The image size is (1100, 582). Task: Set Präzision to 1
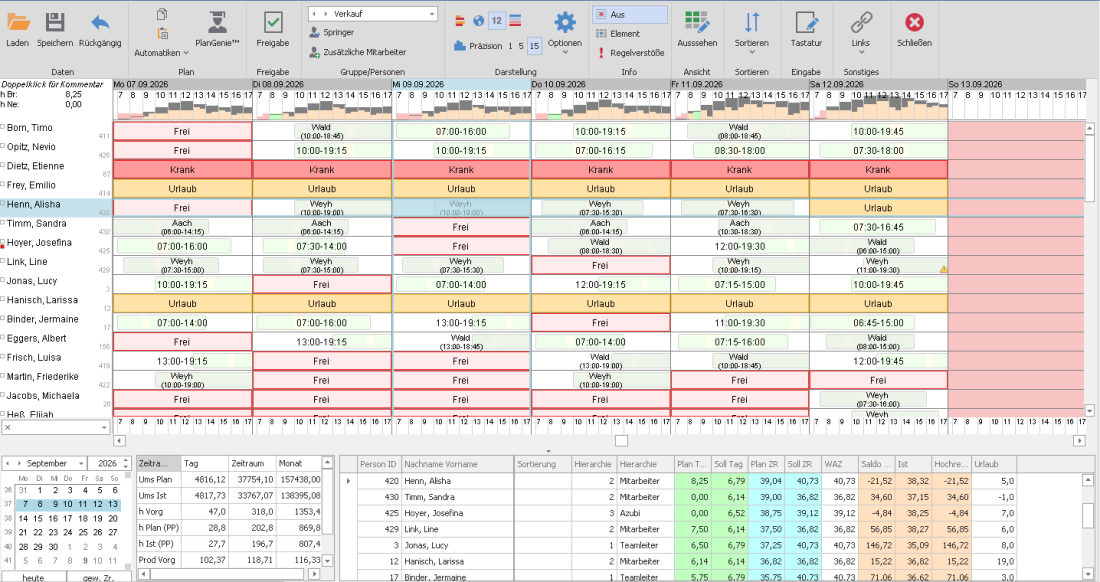509,46
